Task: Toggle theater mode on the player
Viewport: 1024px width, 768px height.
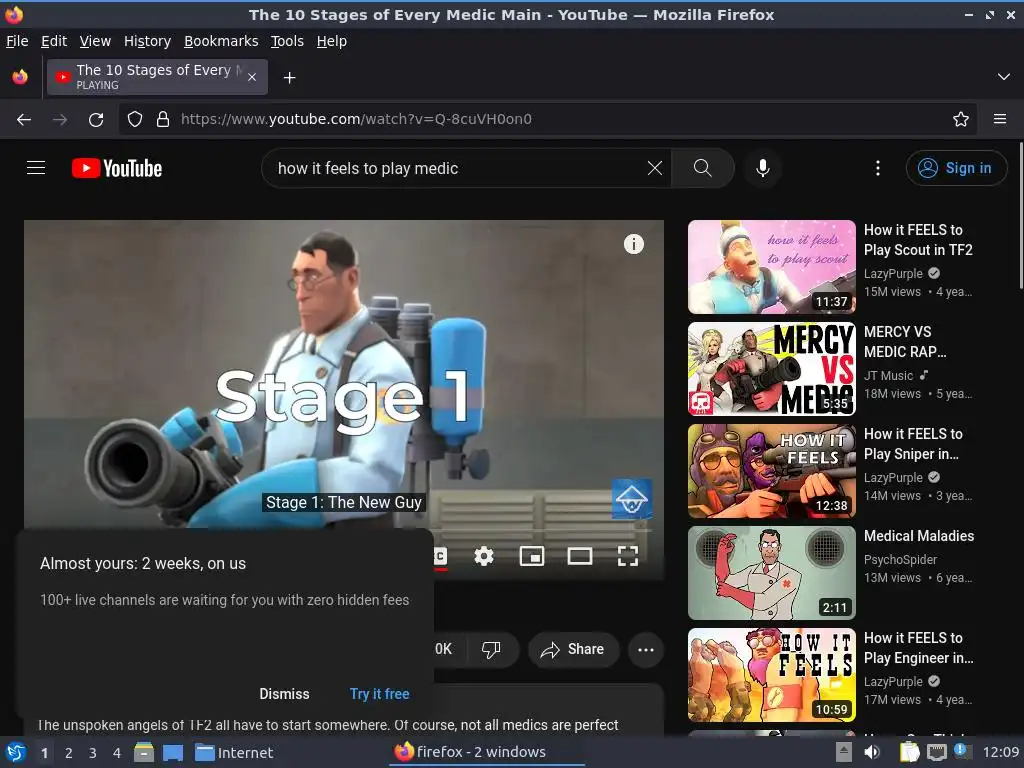Action: coord(579,556)
